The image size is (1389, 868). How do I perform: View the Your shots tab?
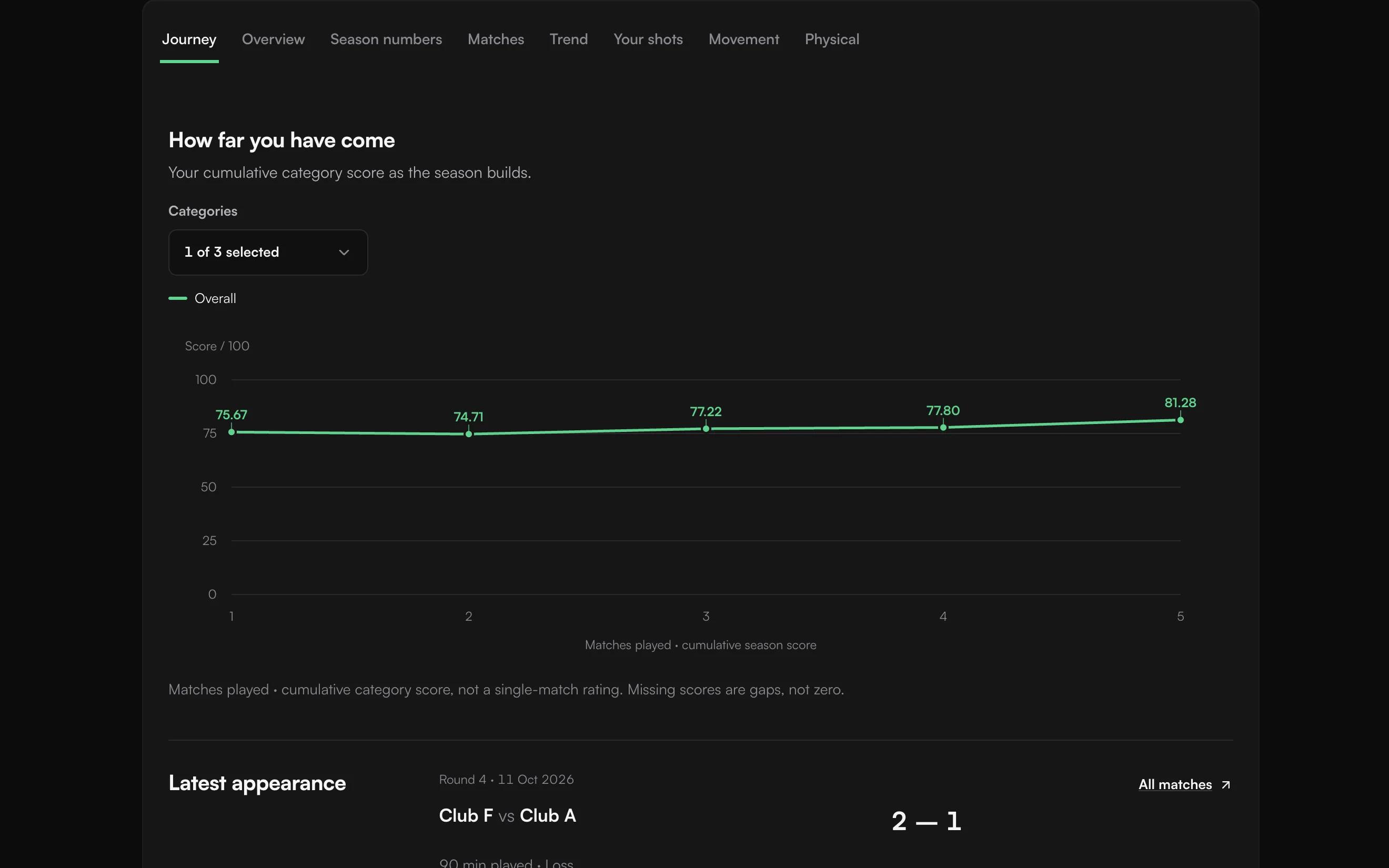point(648,39)
